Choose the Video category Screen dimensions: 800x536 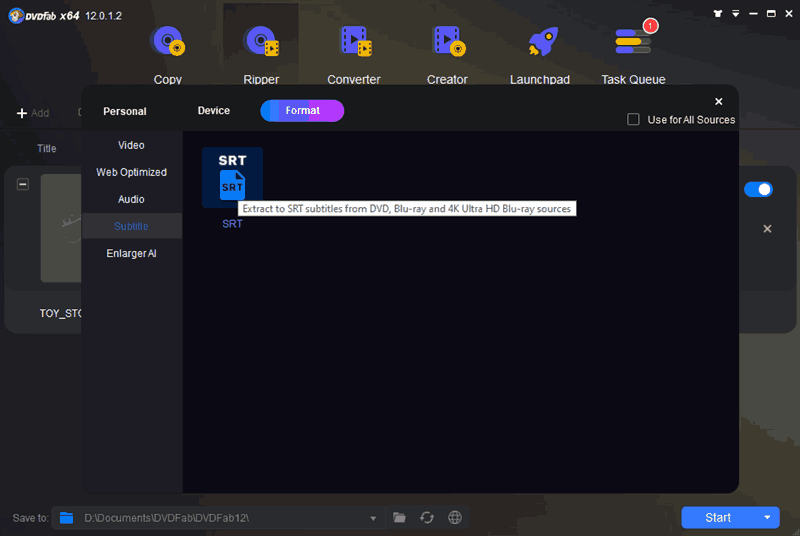[132, 145]
